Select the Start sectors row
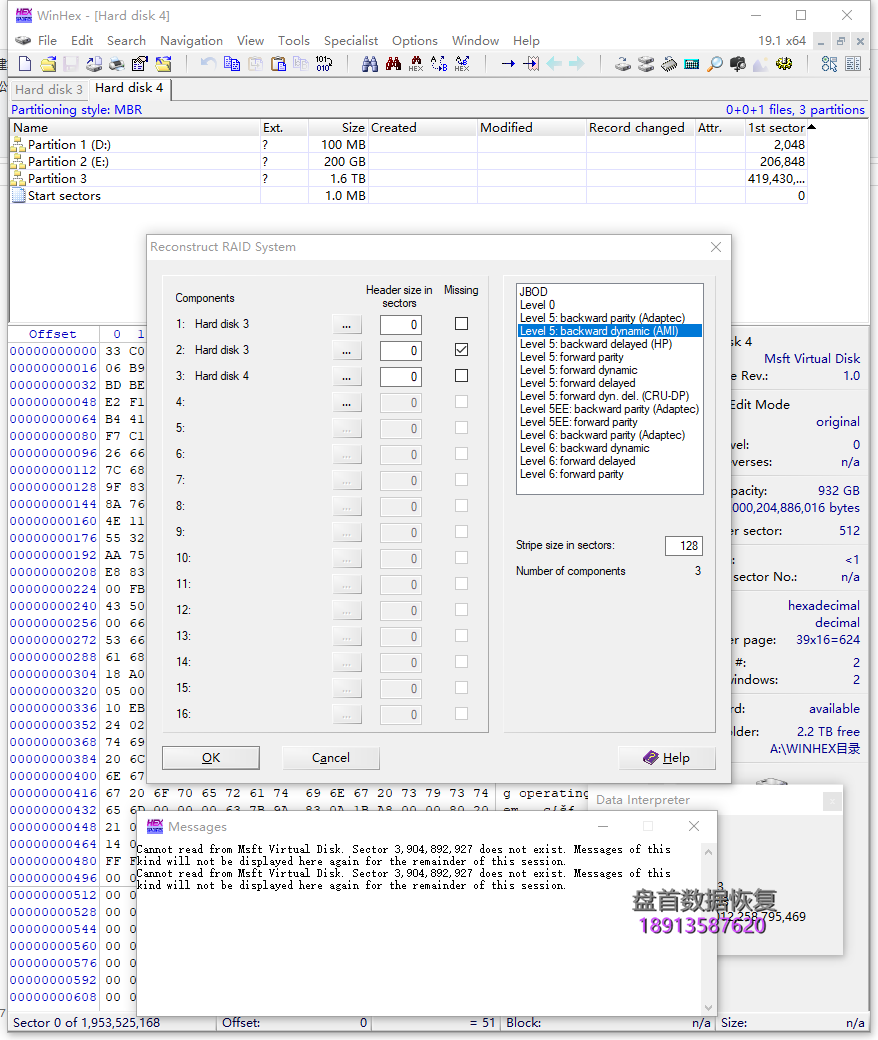The image size is (878, 1040). coord(408,196)
